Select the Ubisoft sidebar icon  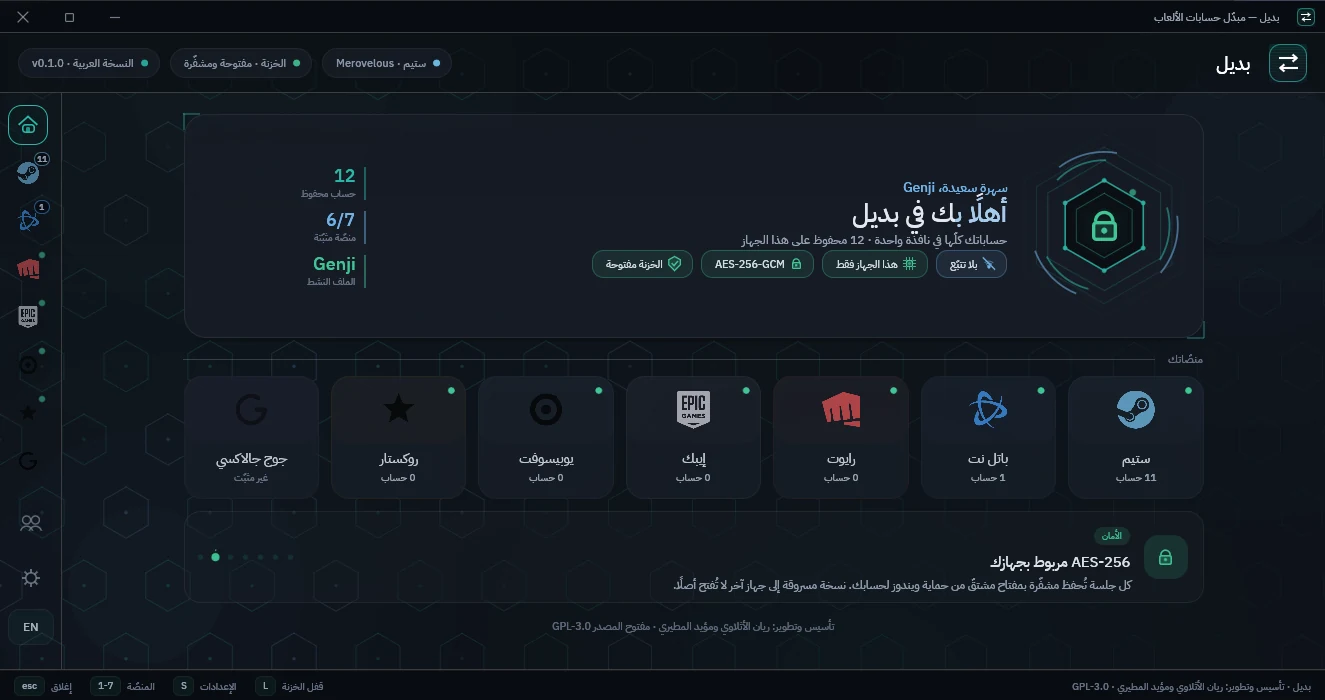click(28, 365)
